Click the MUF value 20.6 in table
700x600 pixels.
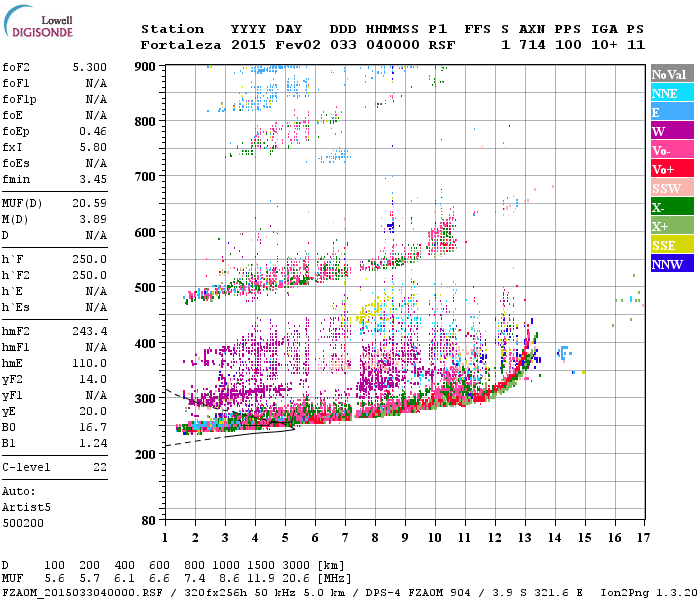[x=296, y=579]
